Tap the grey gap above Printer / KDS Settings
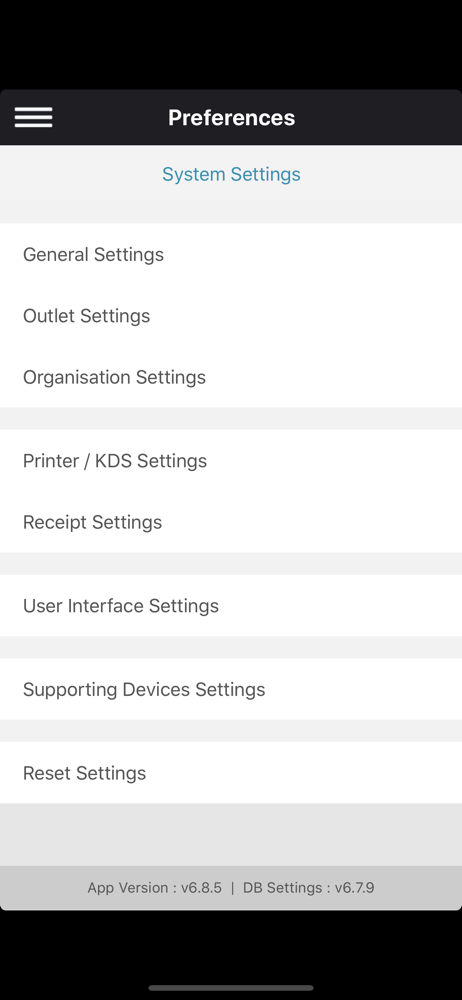 point(231,418)
